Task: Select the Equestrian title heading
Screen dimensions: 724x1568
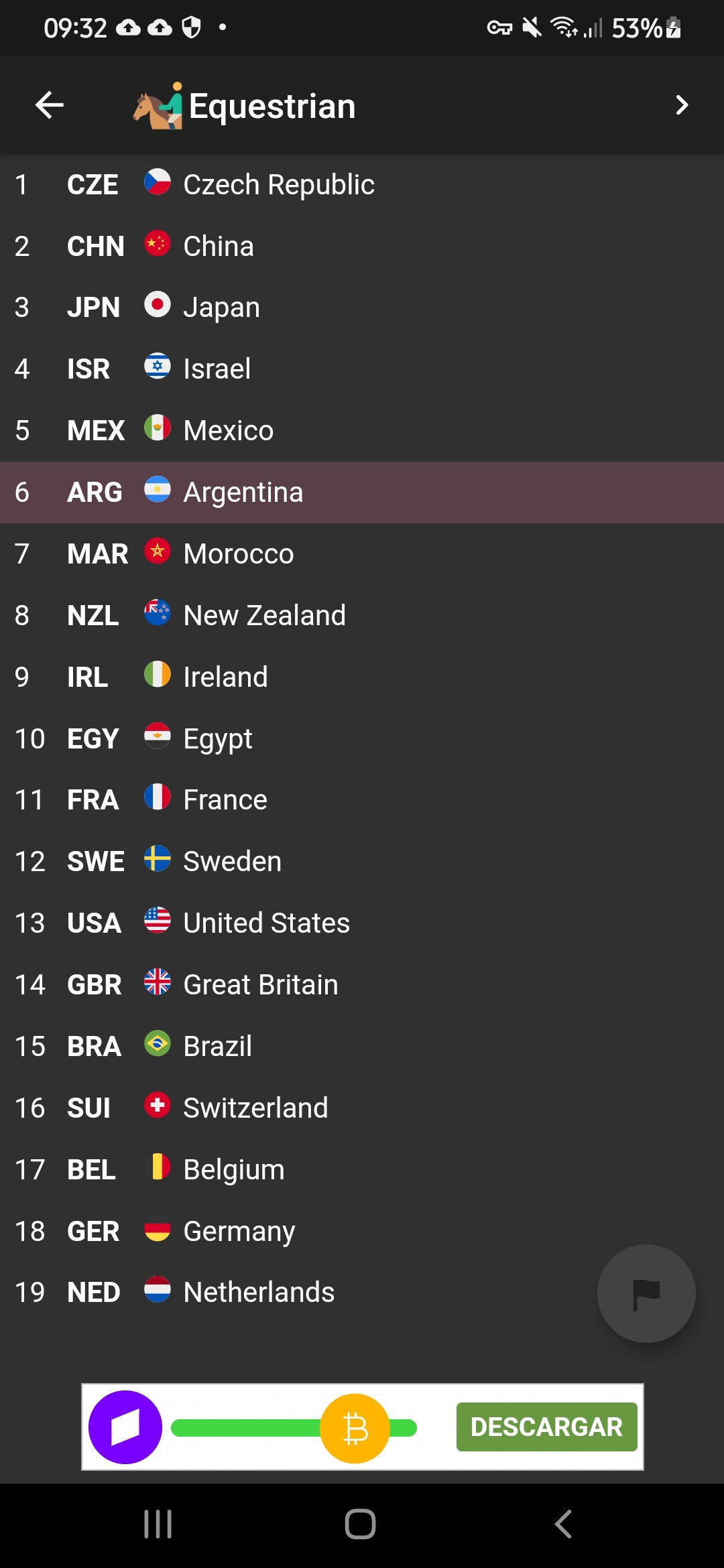Action: coord(272,106)
